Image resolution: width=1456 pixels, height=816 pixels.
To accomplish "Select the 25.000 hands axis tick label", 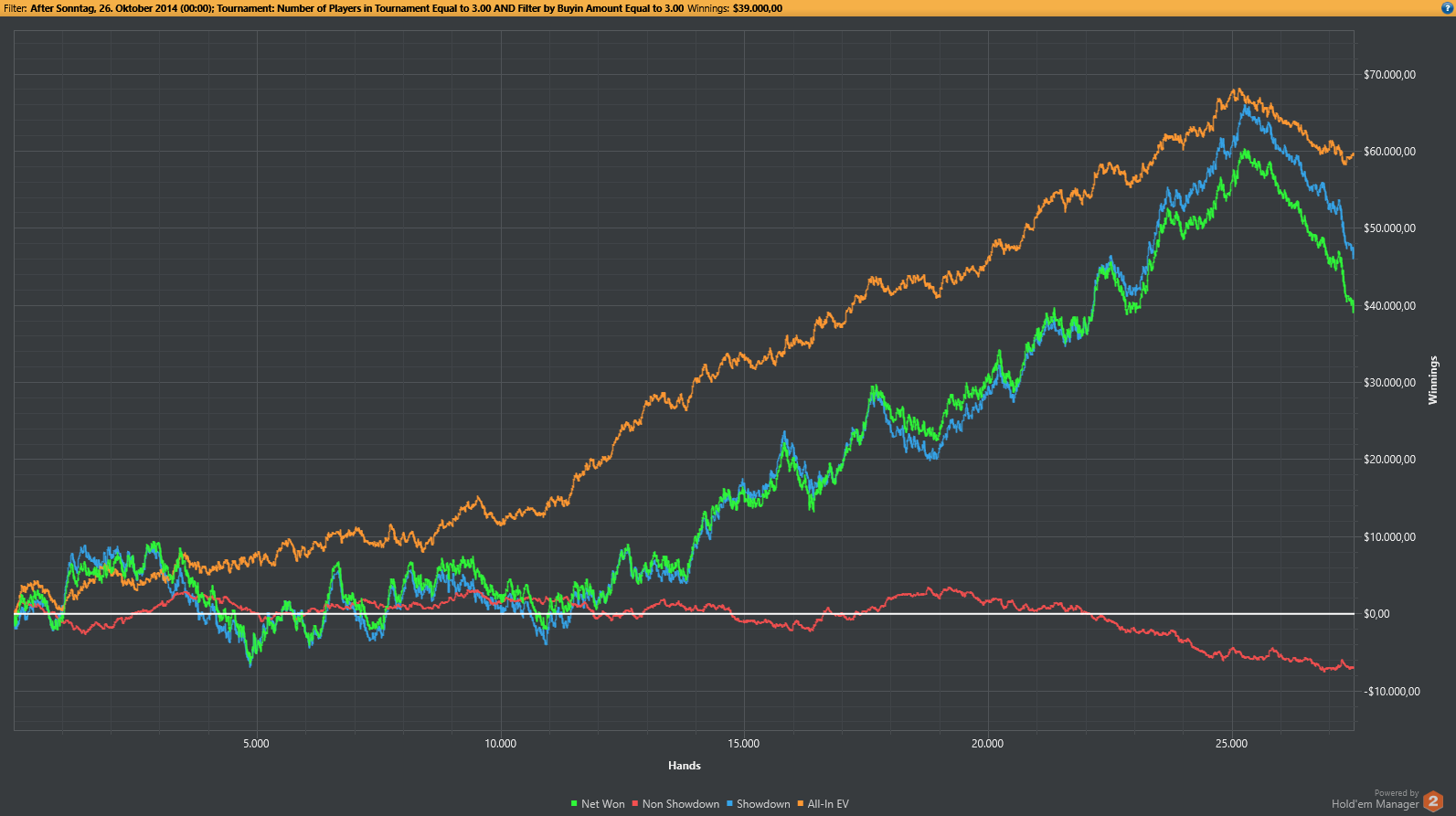I will tap(1231, 744).
